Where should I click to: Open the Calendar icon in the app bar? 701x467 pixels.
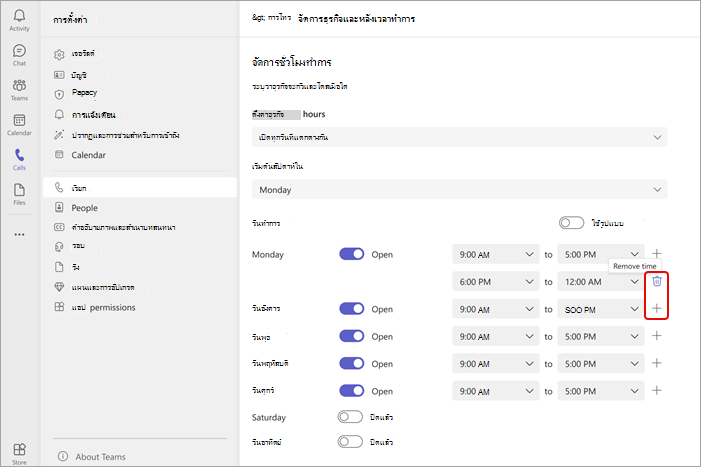[19, 125]
